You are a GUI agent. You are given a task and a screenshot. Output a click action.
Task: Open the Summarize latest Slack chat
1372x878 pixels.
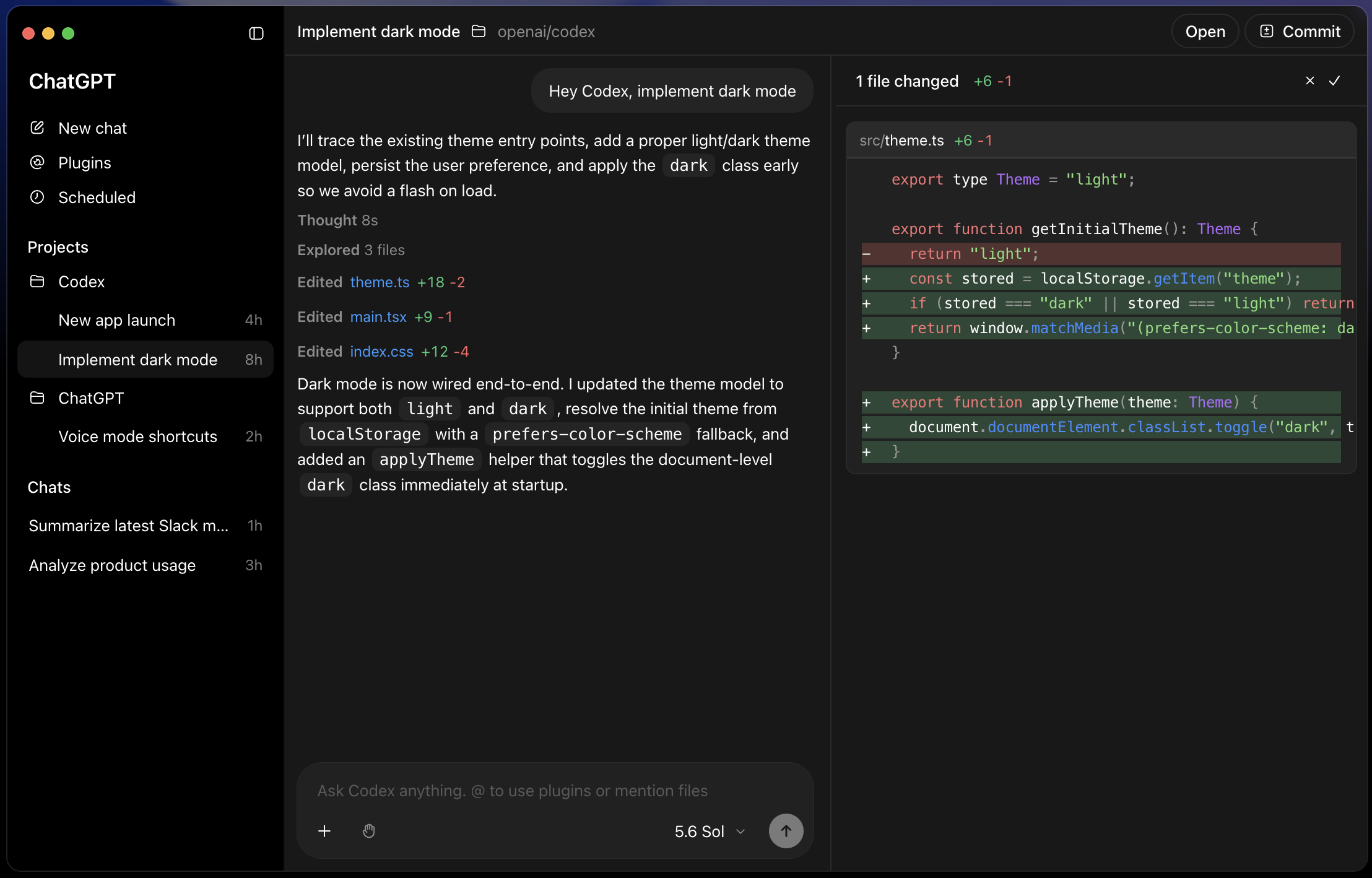[145, 526]
